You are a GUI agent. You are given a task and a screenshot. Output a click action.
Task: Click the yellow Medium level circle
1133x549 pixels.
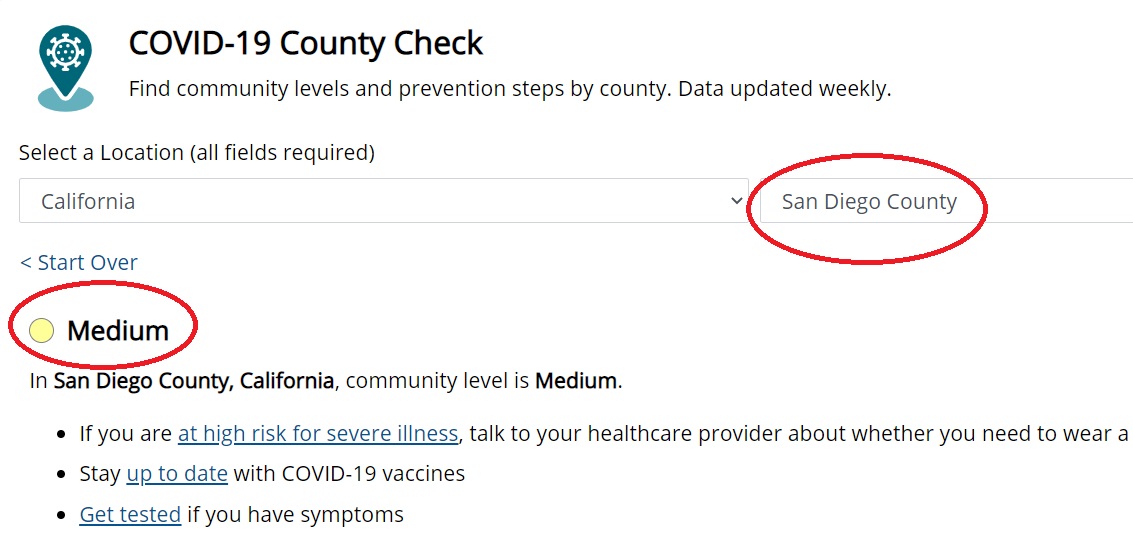(41, 331)
